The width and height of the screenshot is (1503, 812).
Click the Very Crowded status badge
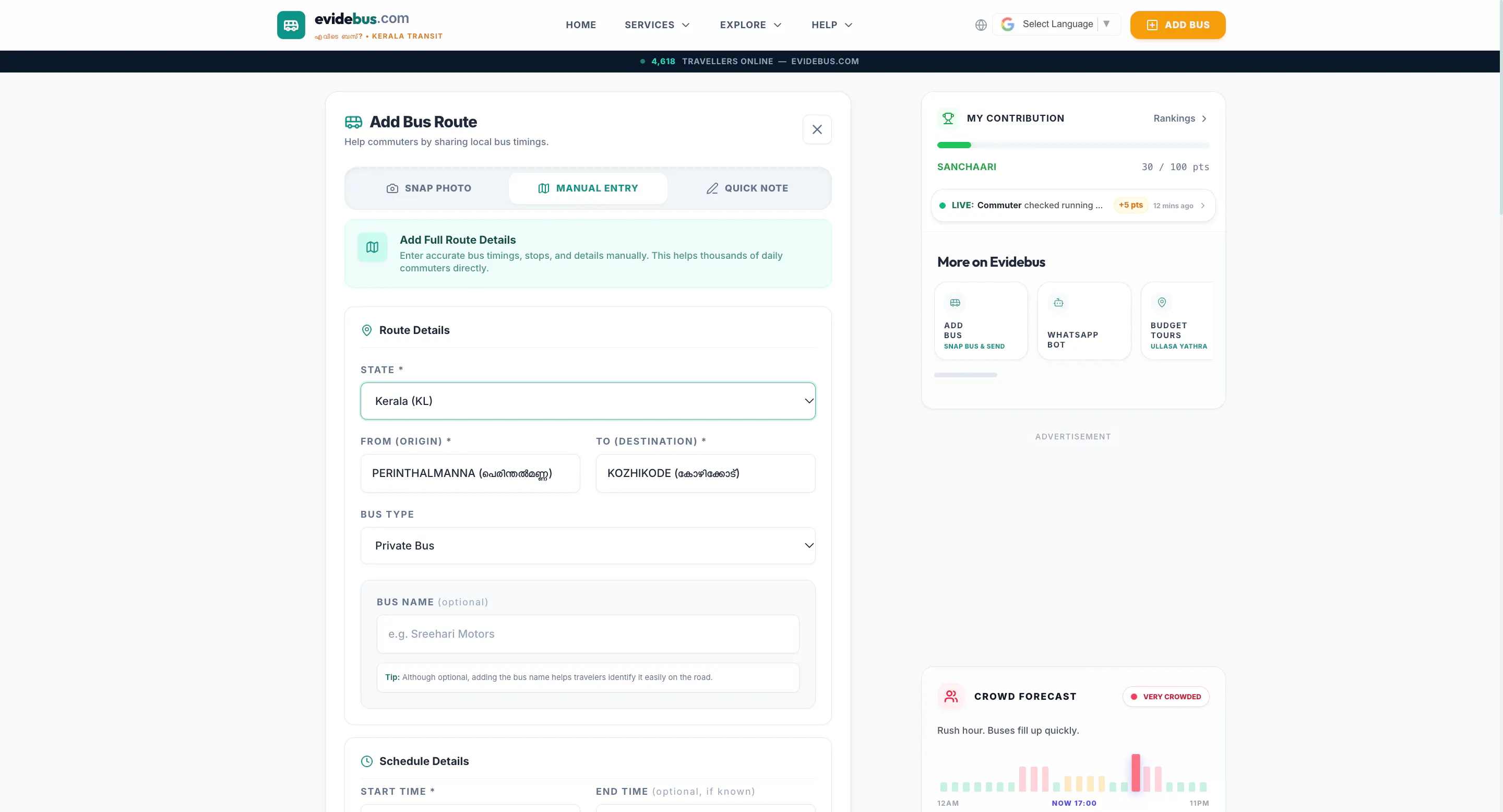pos(1165,697)
